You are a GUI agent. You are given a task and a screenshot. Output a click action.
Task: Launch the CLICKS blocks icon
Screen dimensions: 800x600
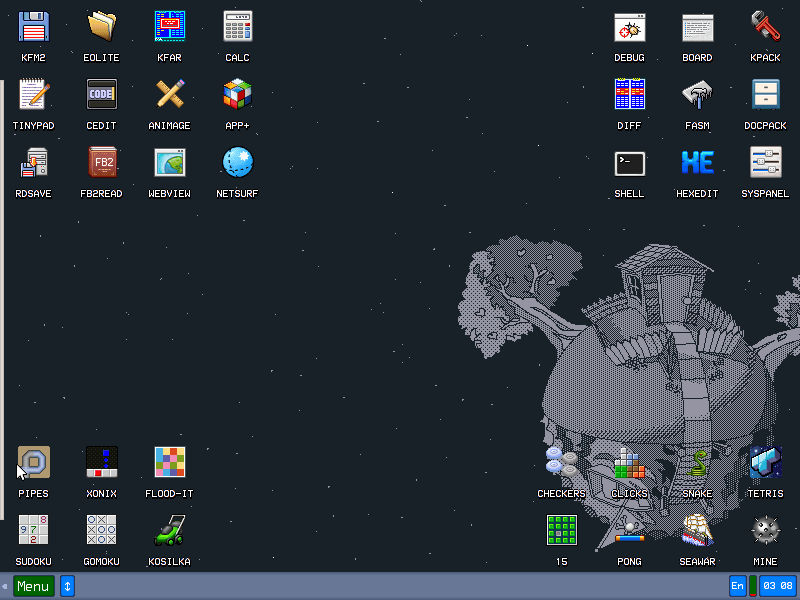[630, 462]
